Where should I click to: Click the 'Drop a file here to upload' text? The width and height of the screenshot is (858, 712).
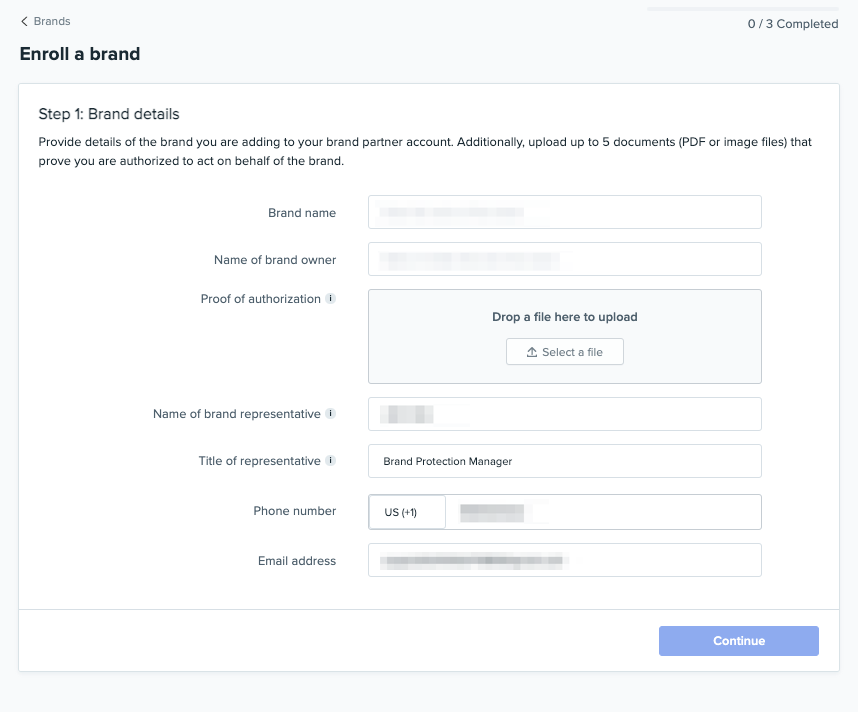pyautogui.click(x=564, y=317)
